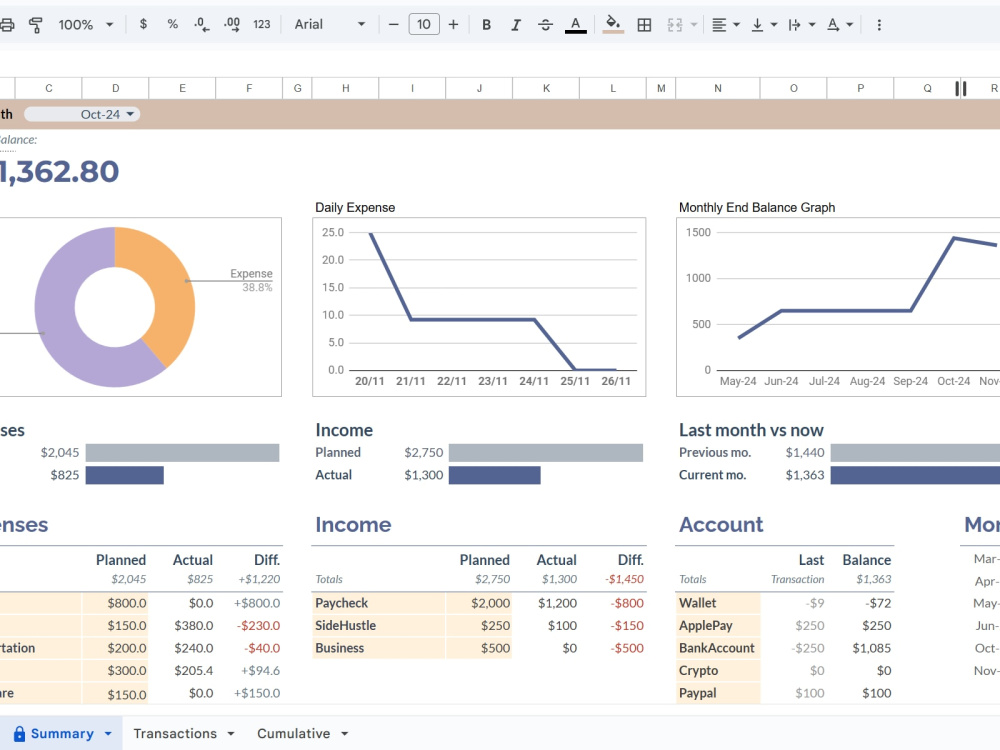Open the borders tool
This screenshot has height=750, width=1000.
(x=644, y=24)
